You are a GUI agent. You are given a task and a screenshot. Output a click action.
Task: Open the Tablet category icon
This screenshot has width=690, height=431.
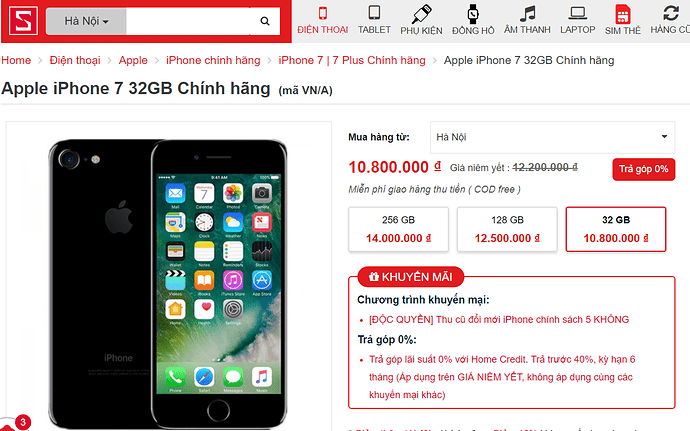coord(374,13)
